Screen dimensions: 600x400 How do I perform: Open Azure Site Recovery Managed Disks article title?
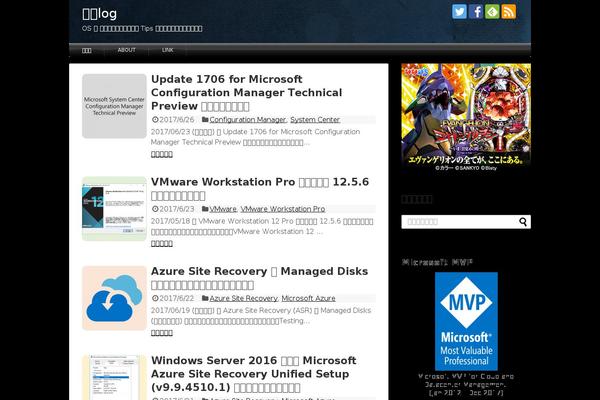(x=259, y=278)
